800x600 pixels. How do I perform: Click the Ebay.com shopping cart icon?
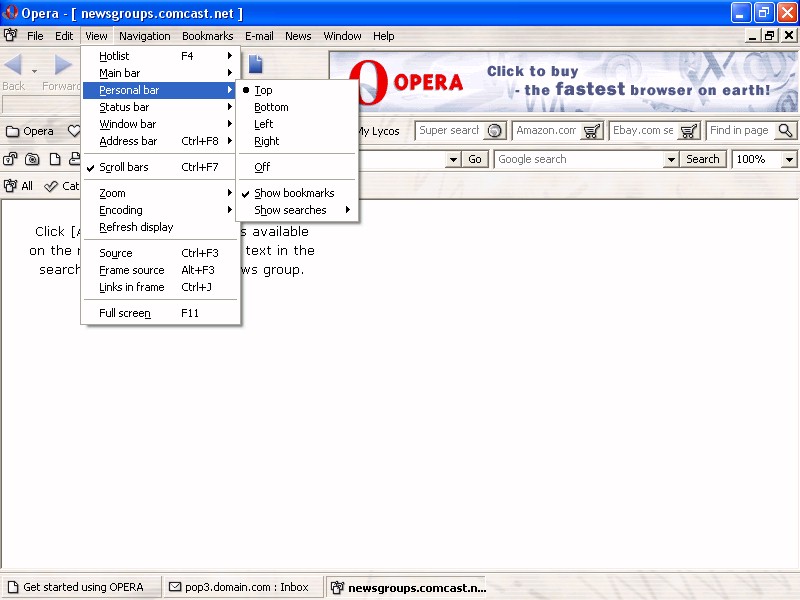pos(689,131)
